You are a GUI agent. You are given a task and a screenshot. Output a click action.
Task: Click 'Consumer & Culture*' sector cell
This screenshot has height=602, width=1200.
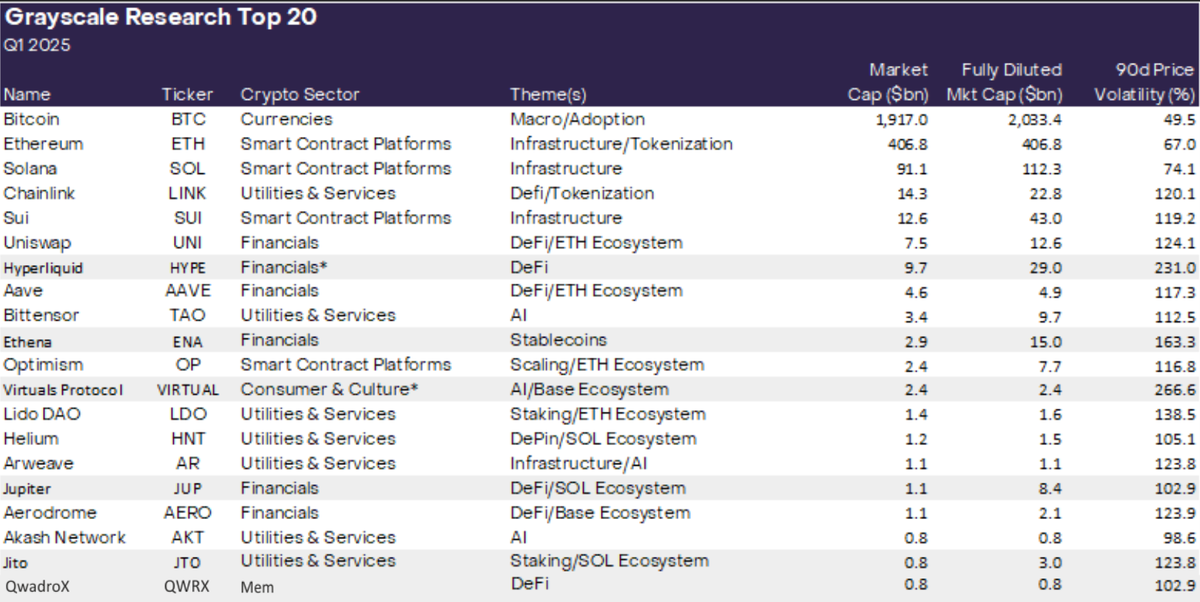[x=329, y=389]
